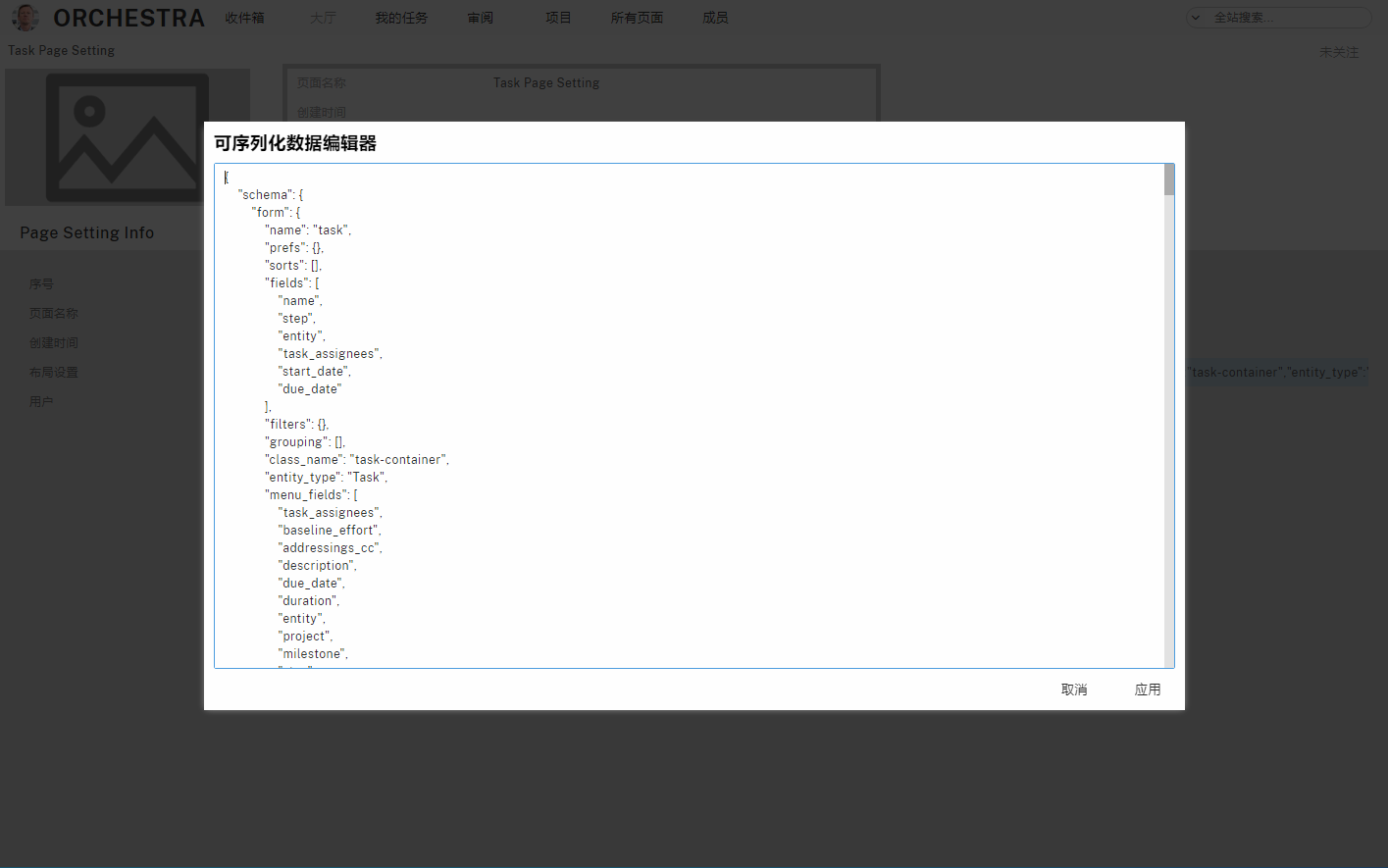Click the "milestone" line
This screenshot has height=868, width=1388.
click(x=313, y=654)
